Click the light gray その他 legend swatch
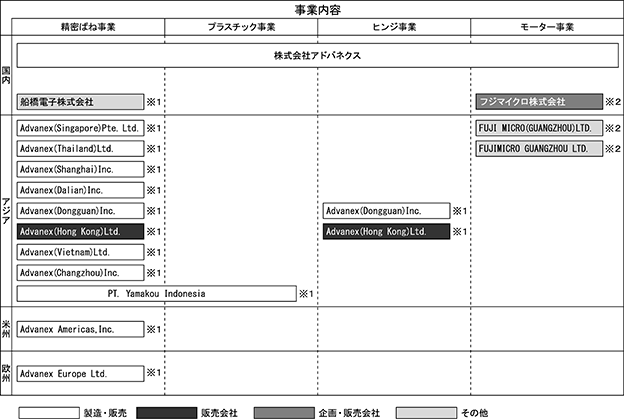This screenshot has width=624, height=419. click(426, 413)
